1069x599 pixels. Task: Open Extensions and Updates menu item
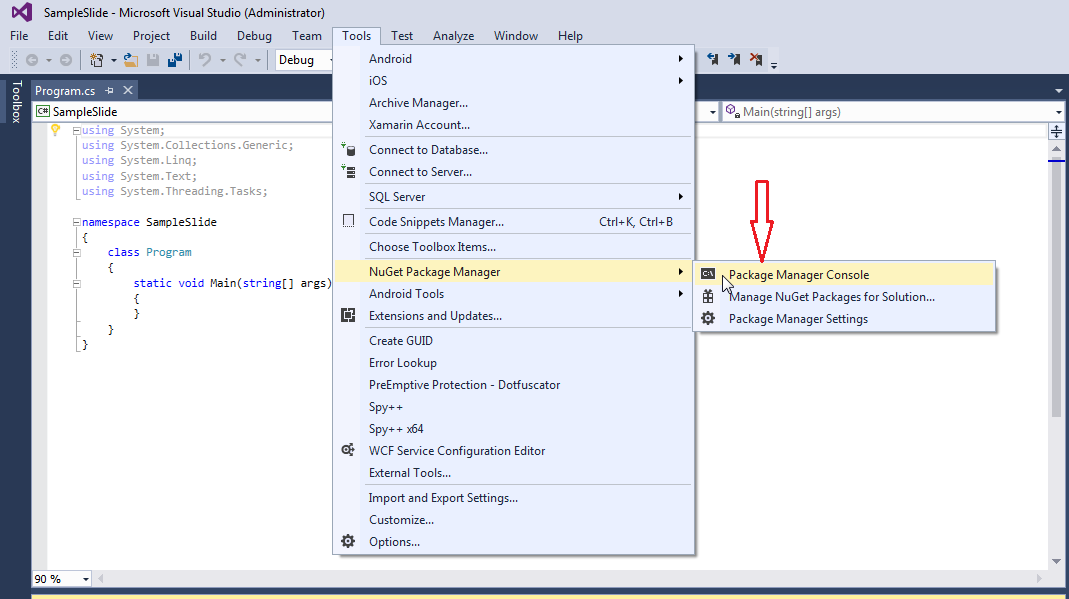(435, 316)
